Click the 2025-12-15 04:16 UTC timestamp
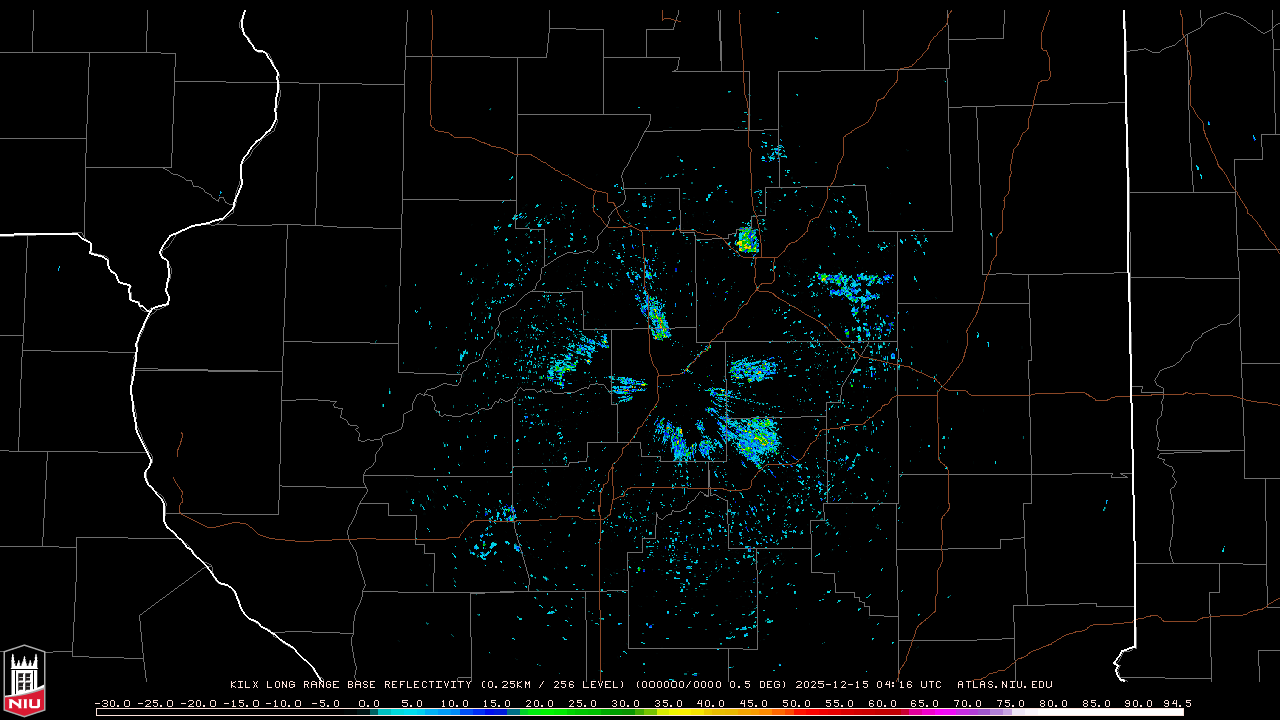 (868, 685)
